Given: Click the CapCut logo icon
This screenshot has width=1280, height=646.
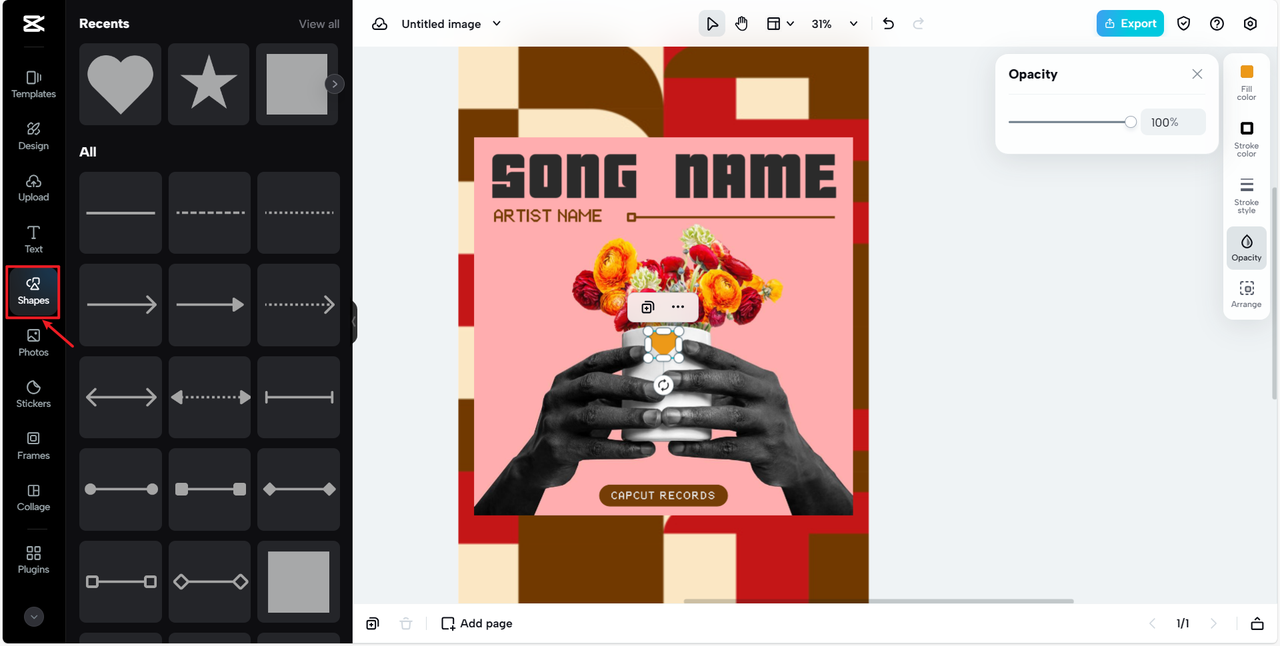Looking at the screenshot, I should [33, 24].
